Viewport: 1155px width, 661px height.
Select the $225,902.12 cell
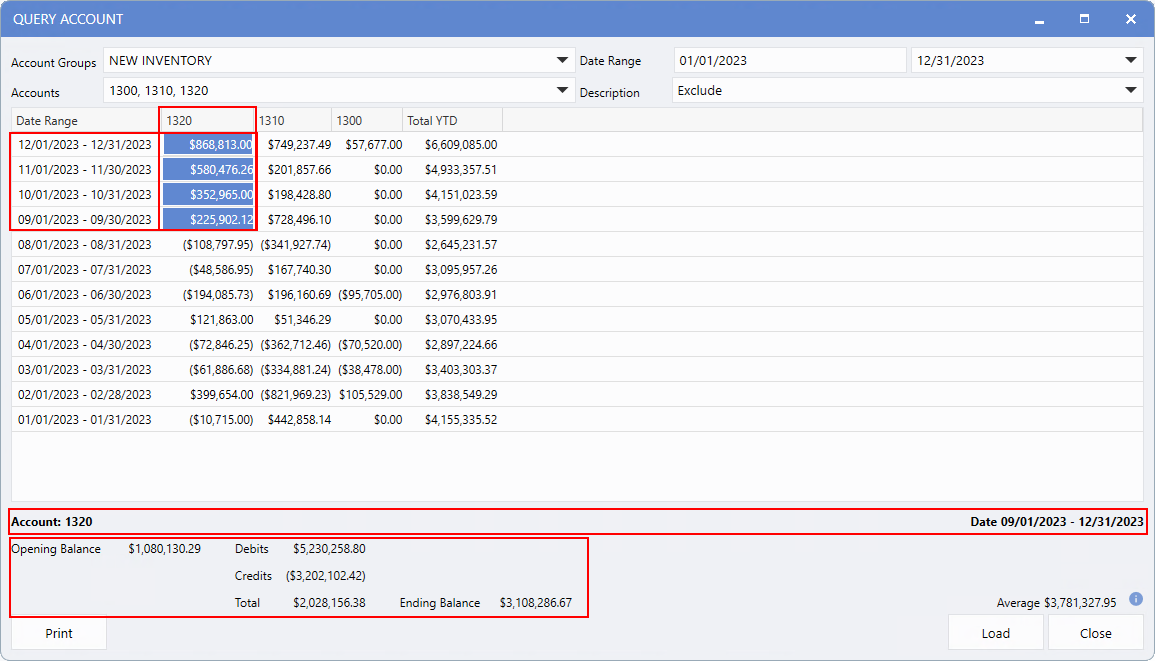click(x=208, y=220)
